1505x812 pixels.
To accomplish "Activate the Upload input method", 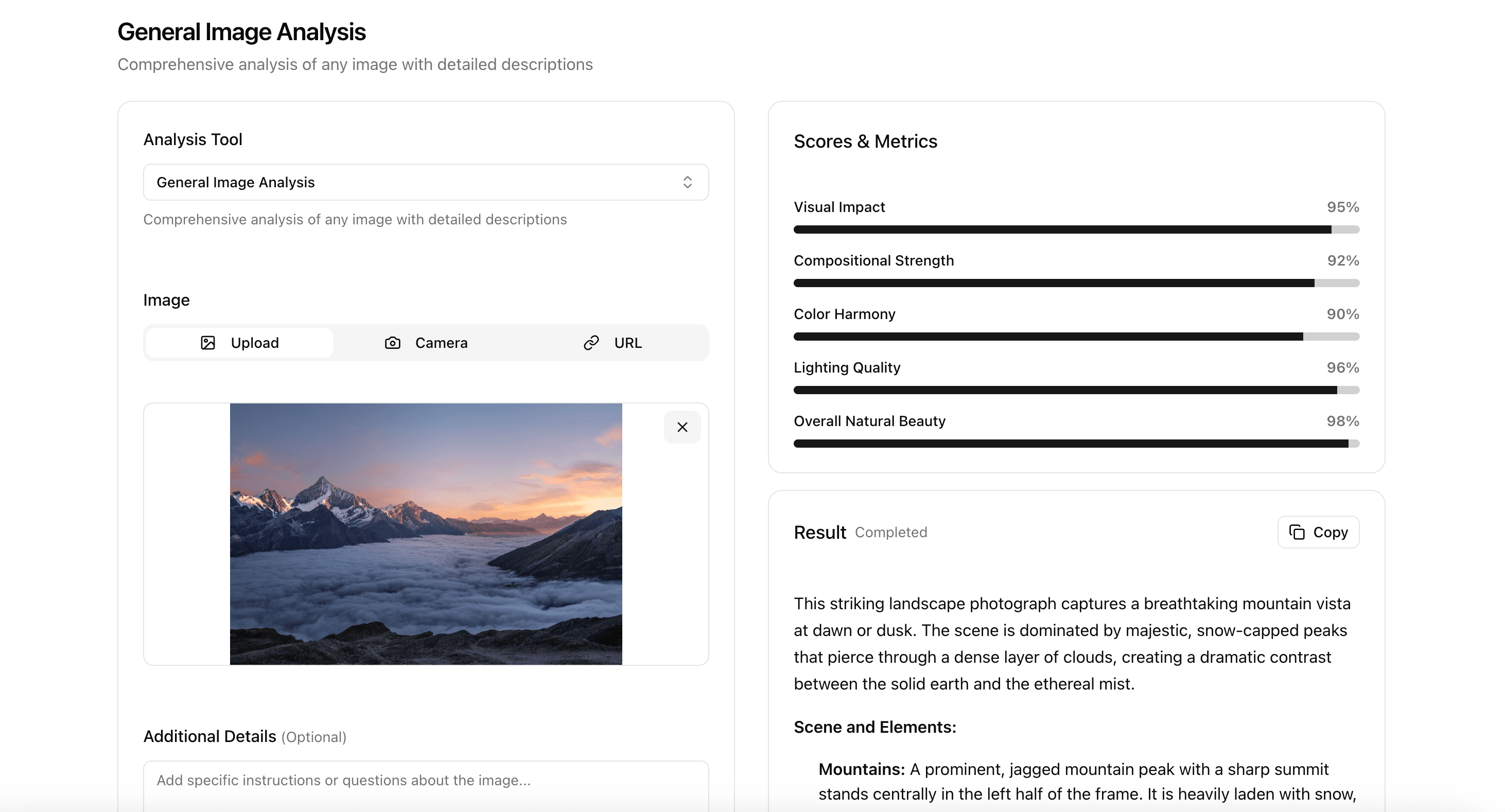I will pyautogui.click(x=238, y=342).
